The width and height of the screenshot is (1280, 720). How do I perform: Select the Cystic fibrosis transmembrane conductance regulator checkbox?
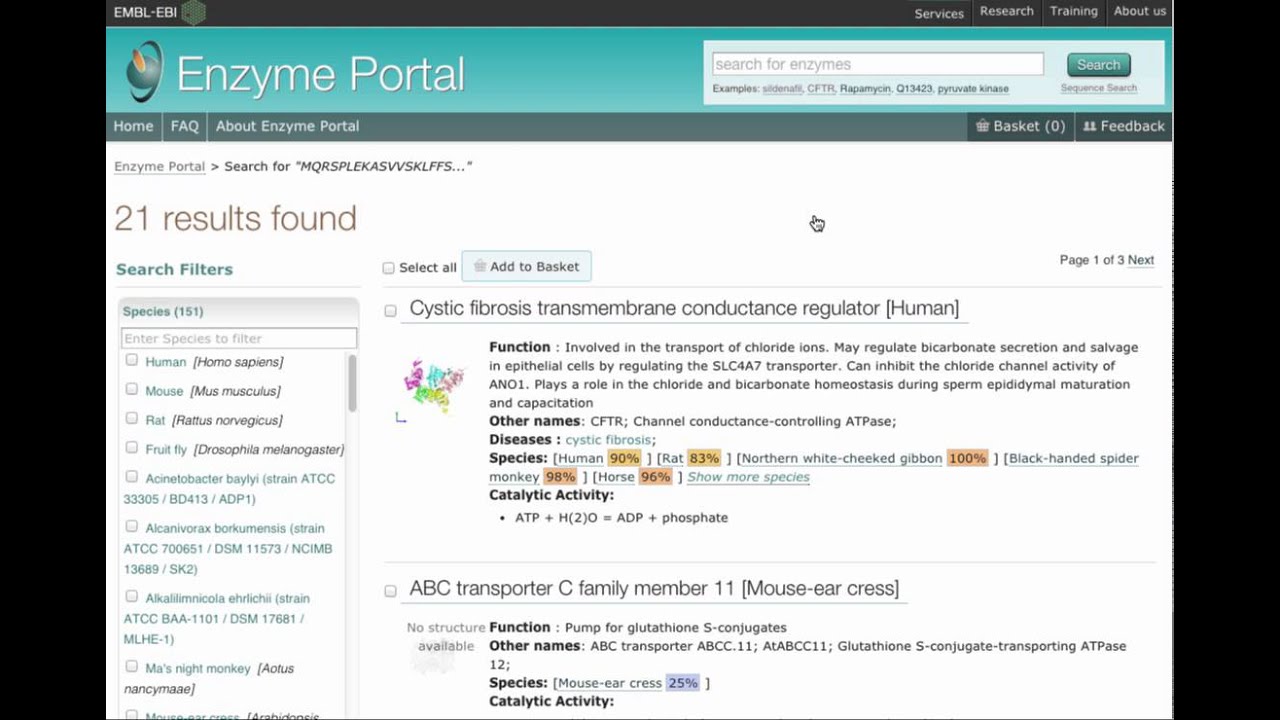pos(391,311)
